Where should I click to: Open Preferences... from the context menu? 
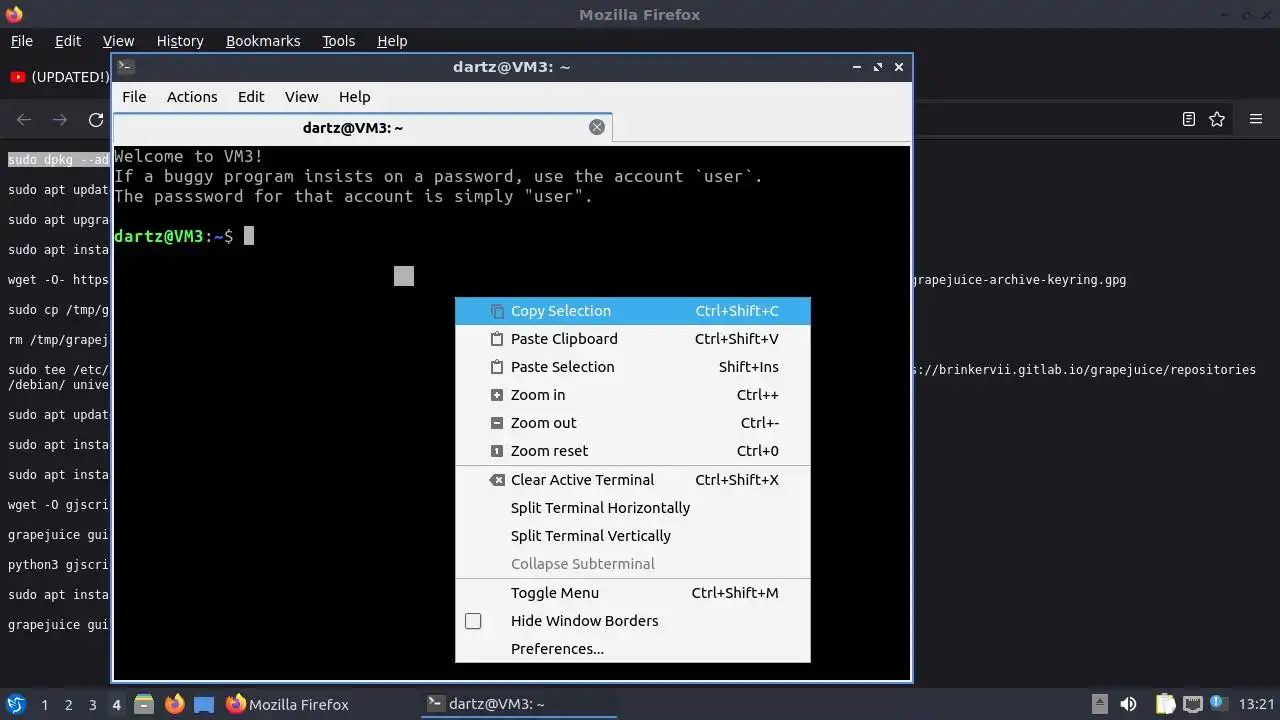pos(632,649)
